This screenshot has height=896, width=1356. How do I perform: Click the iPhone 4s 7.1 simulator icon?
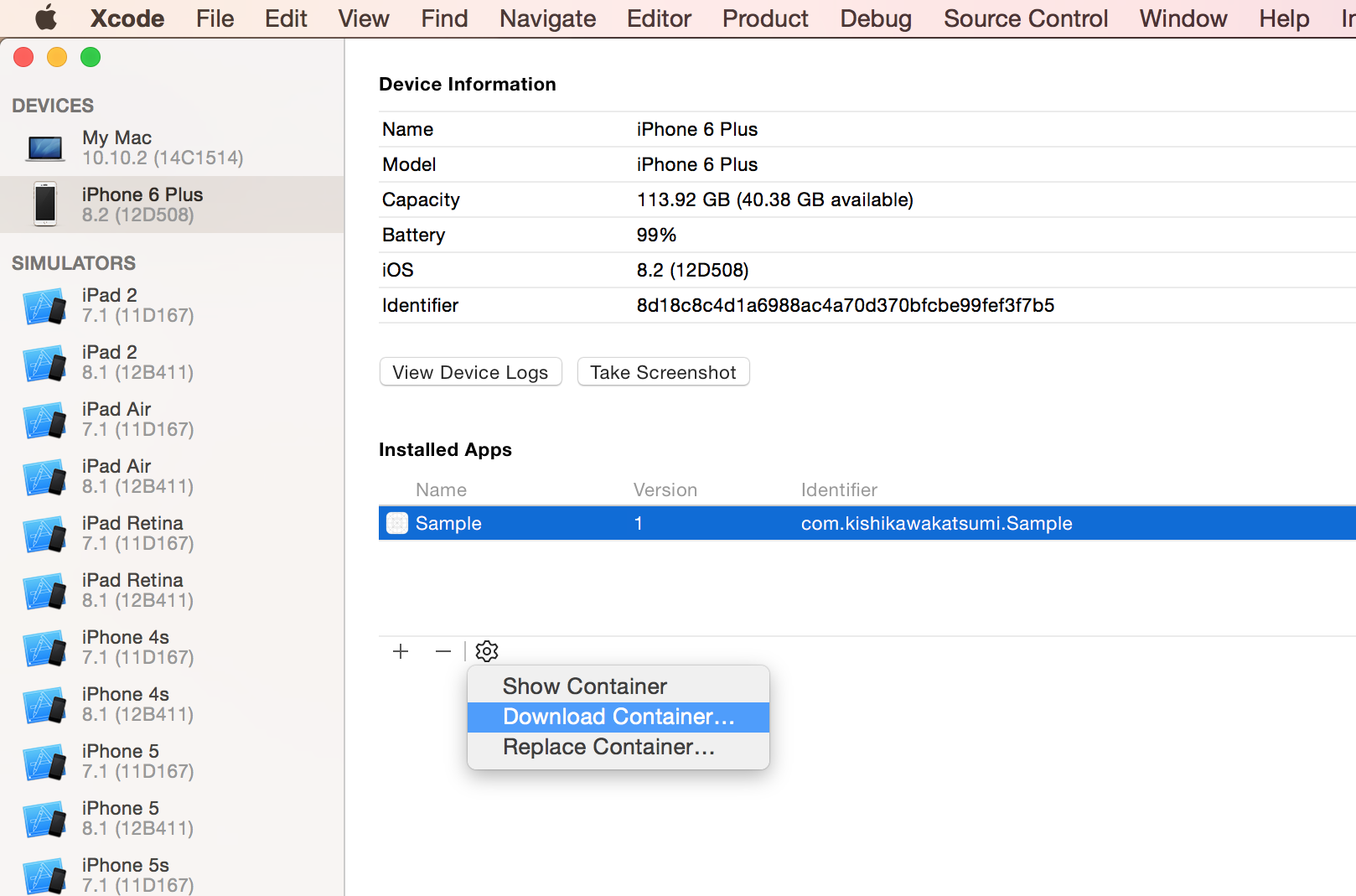45,648
